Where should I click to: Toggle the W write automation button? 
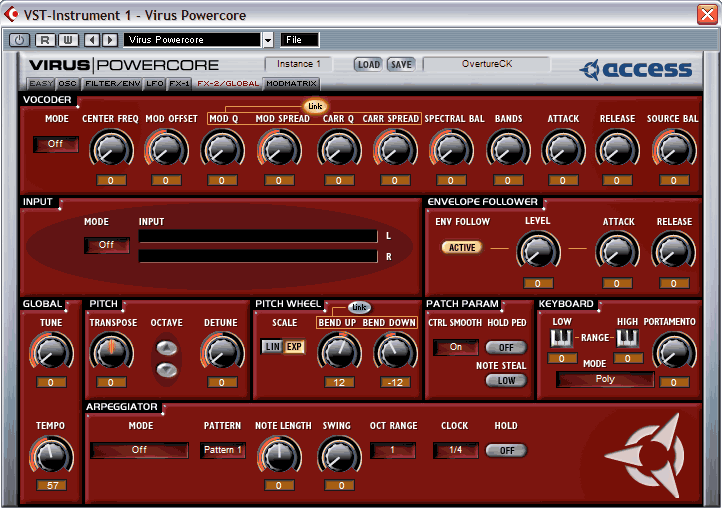click(x=68, y=40)
